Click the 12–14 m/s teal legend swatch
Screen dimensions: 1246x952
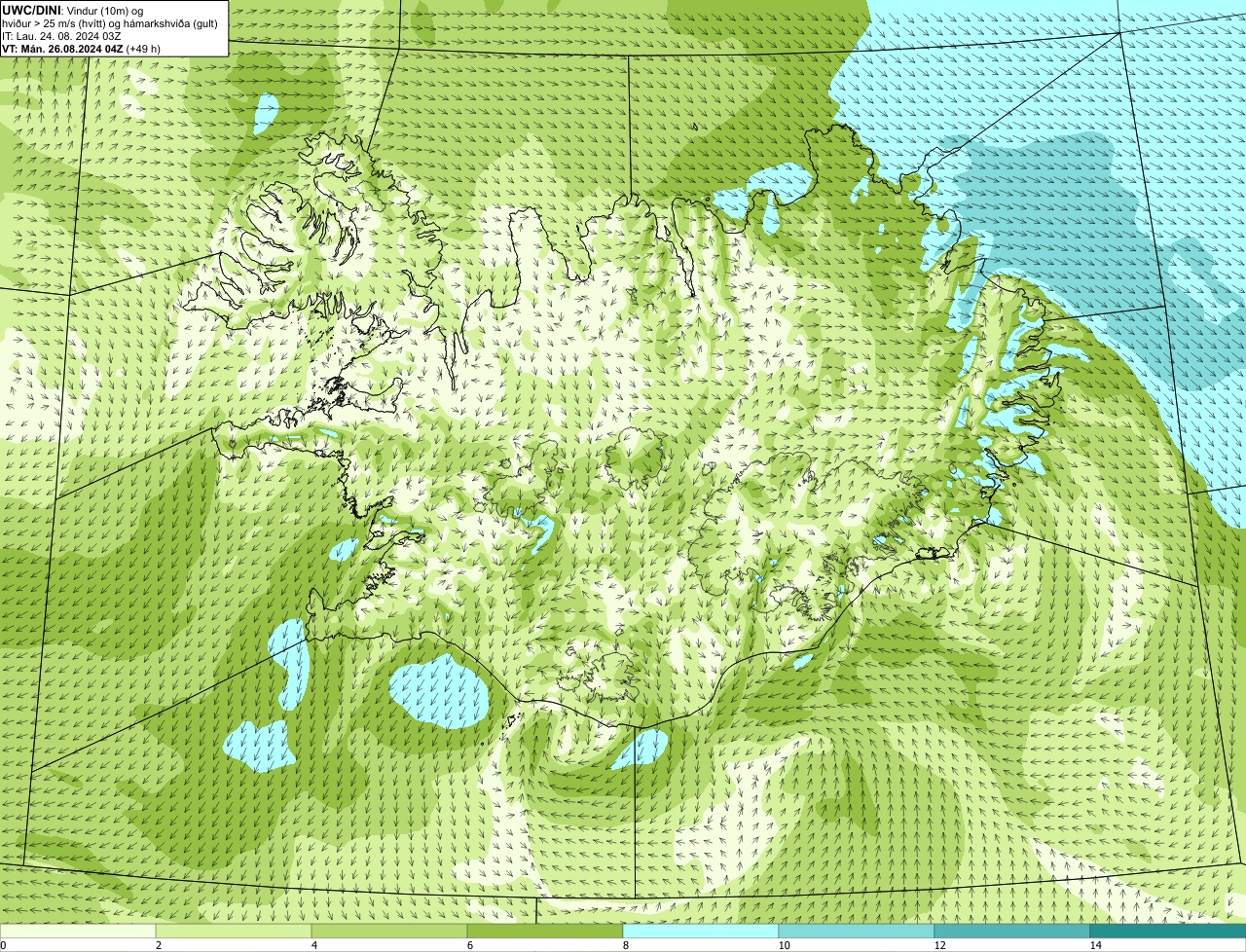[1012, 931]
